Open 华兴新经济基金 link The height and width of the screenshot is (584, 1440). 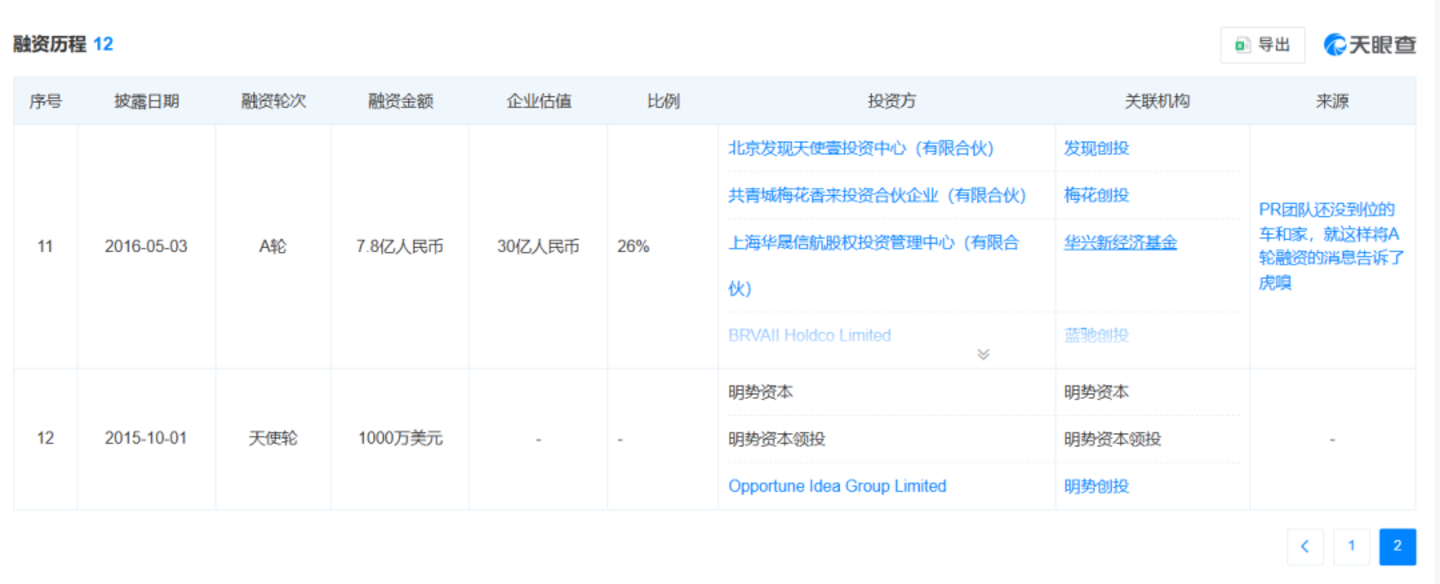[x=1120, y=242]
